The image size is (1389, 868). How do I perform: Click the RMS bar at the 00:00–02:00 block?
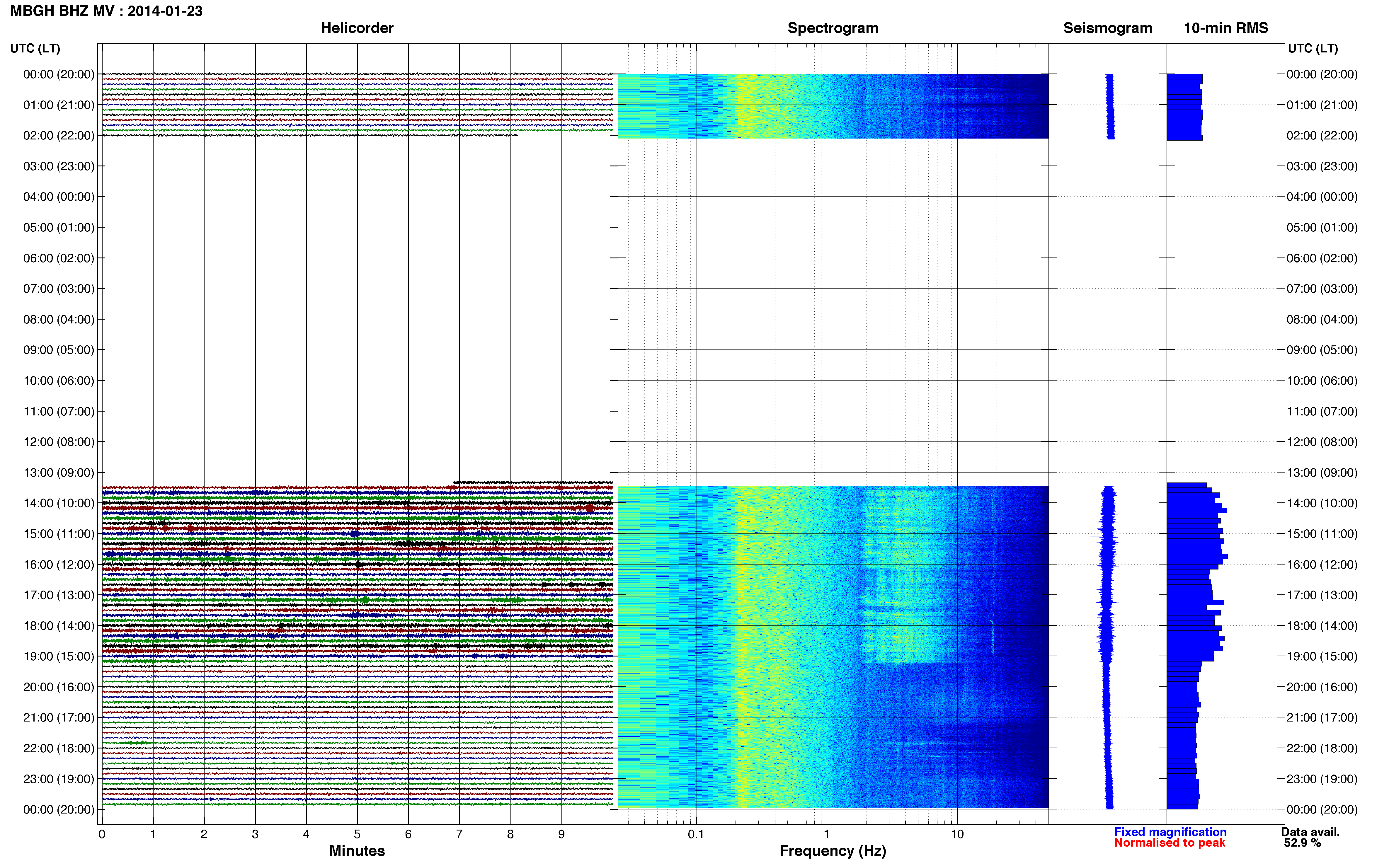coord(1184,107)
